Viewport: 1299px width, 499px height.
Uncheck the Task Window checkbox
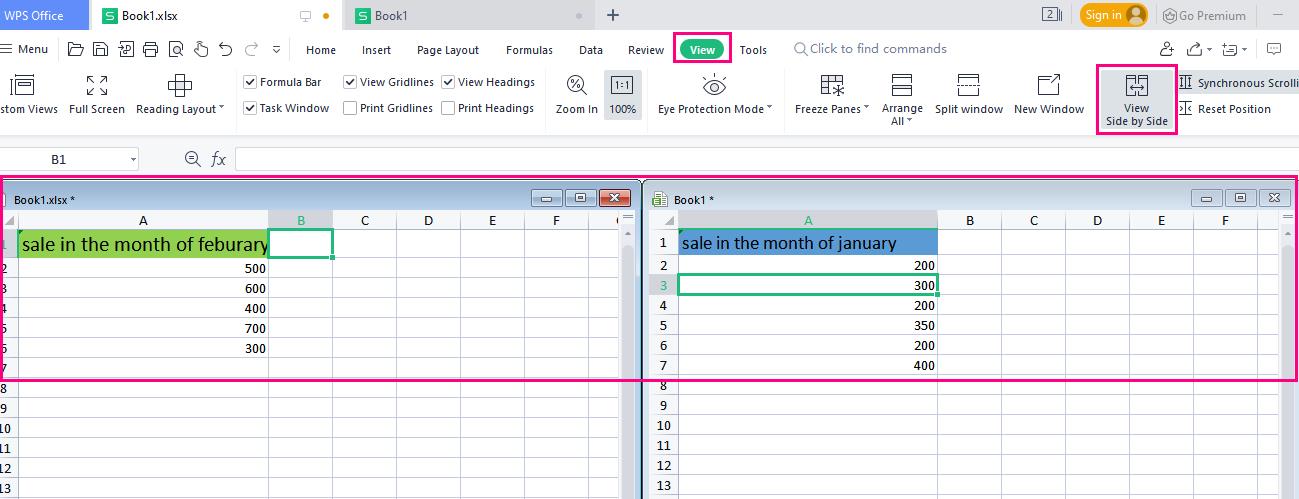point(250,108)
